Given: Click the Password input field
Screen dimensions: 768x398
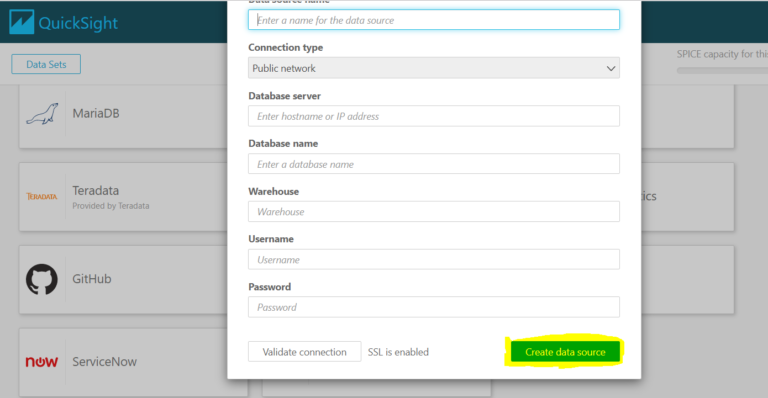Looking at the screenshot, I should 433,307.
